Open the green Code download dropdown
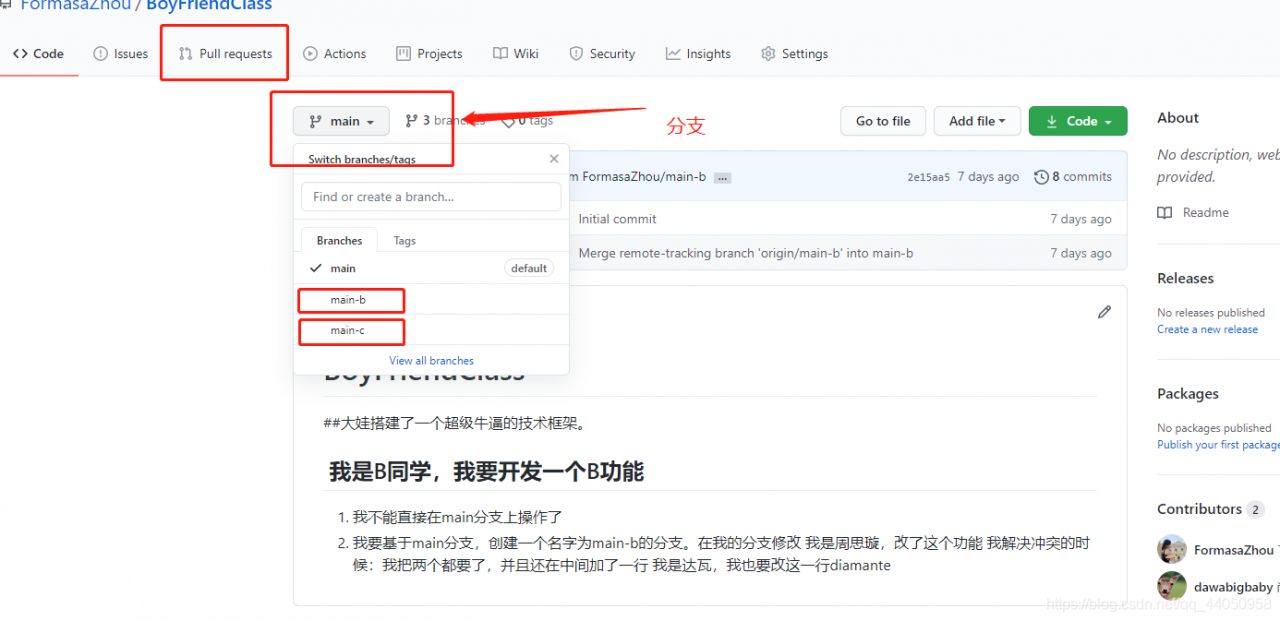 pyautogui.click(x=1078, y=121)
